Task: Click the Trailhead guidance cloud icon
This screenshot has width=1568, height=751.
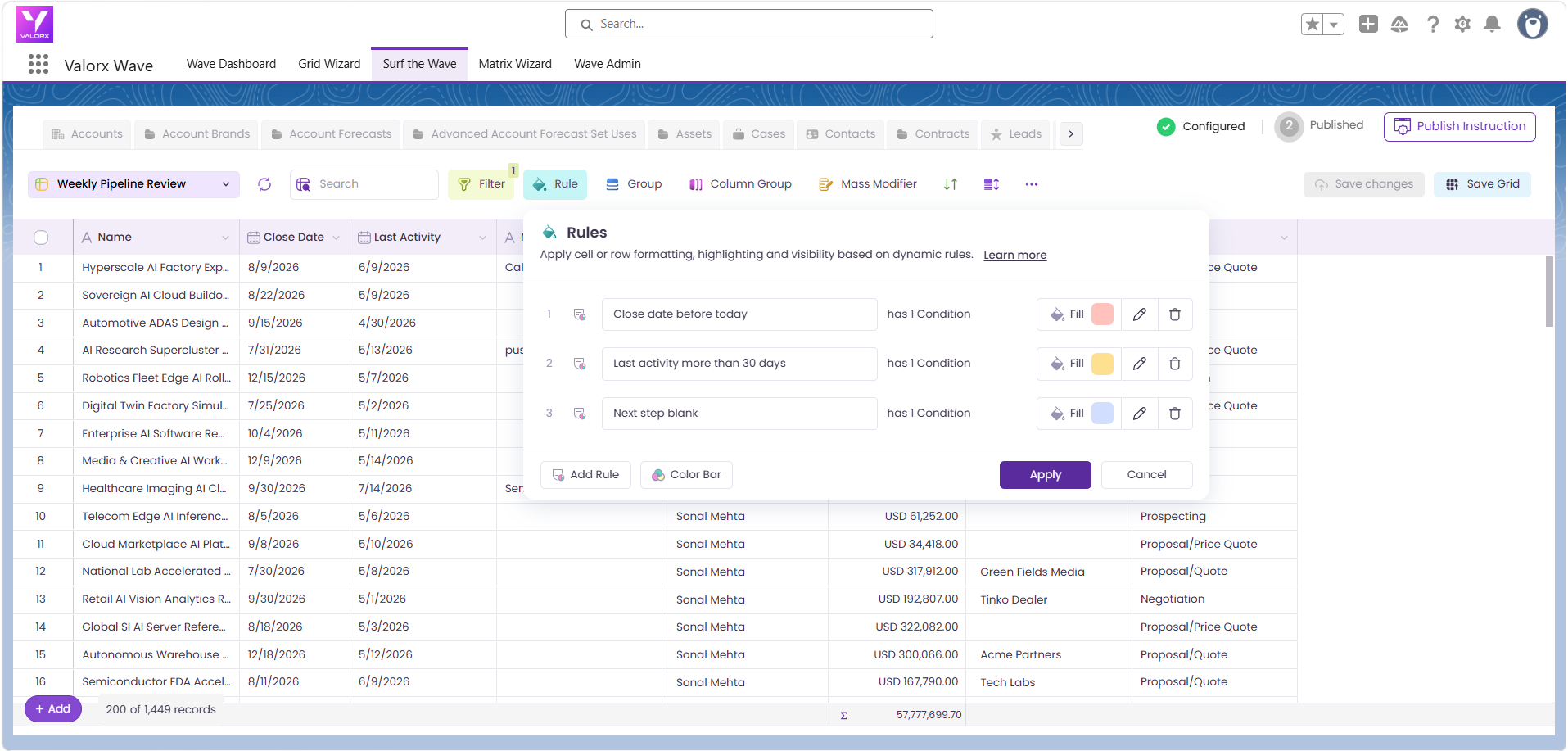Action: click(1400, 25)
